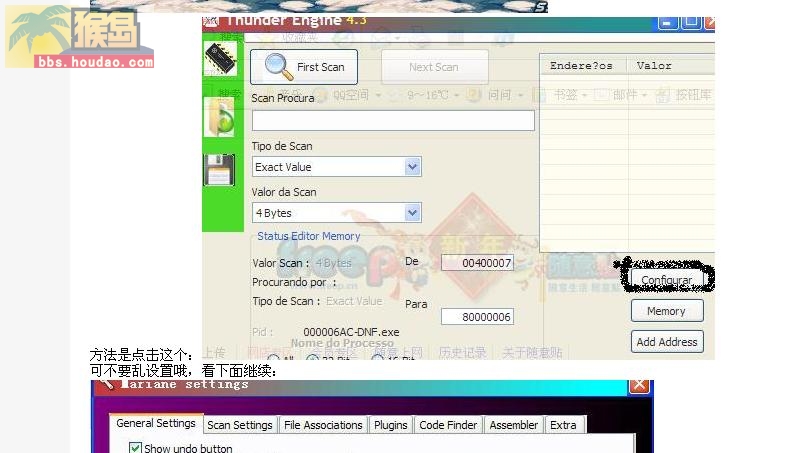This screenshot has height=453, width=794.
Task: Toggle the Show undo button checkbox
Action: point(135,448)
